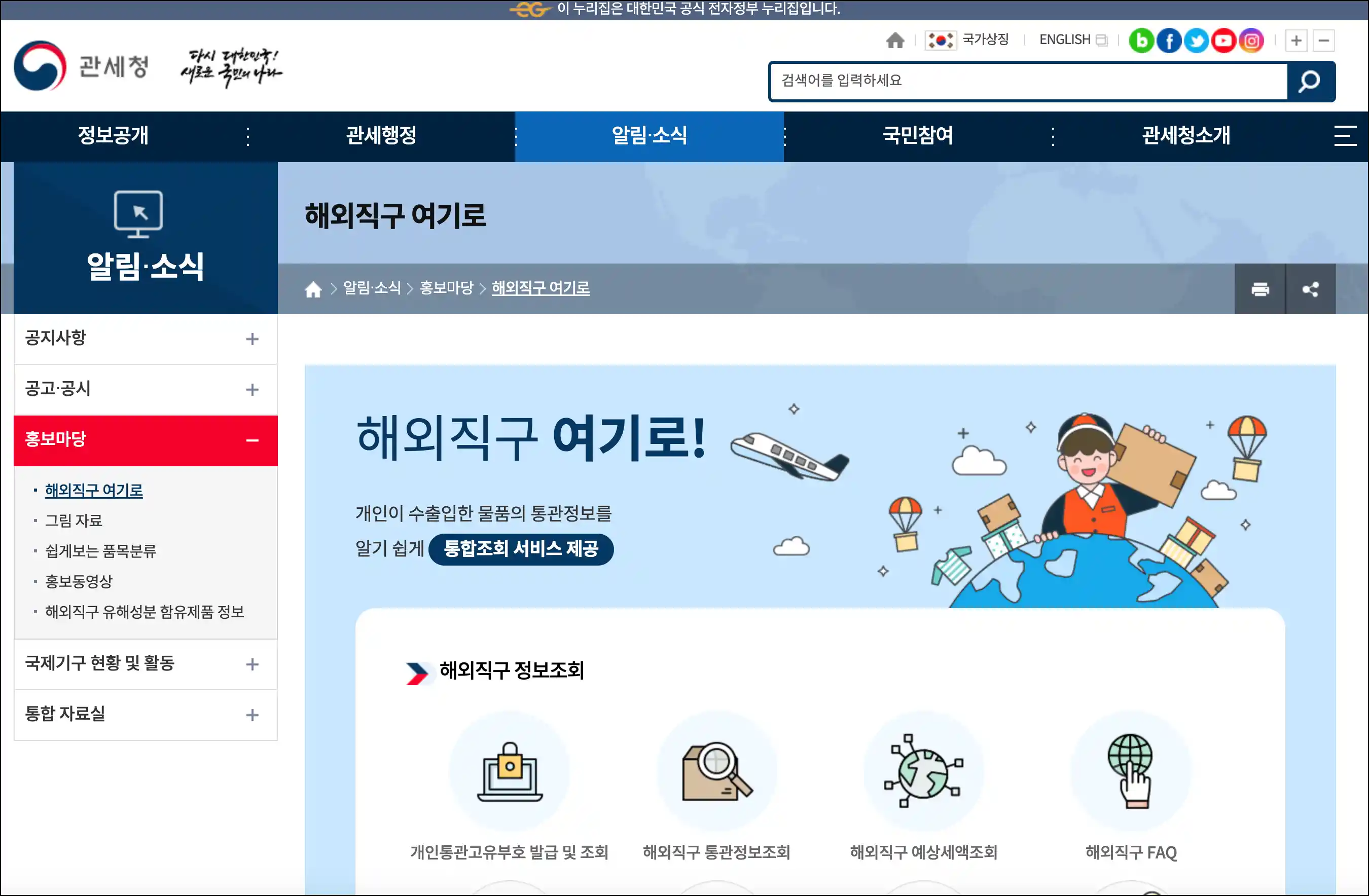The width and height of the screenshot is (1369, 896).
Task: Open 해외직구 FAQ icon
Action: (1131, 771)
